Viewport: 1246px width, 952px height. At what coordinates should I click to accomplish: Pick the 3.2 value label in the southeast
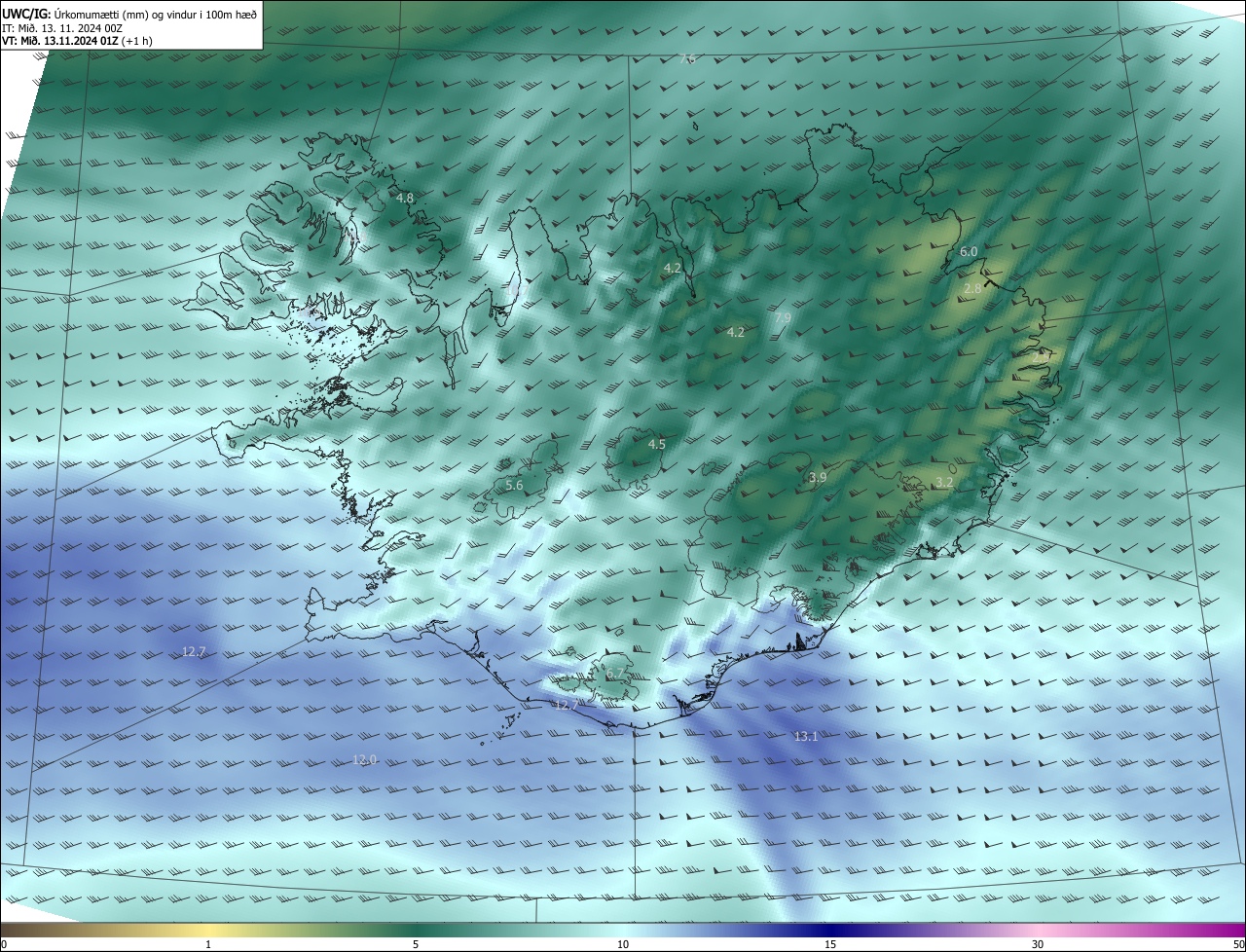tap(944, 482)
